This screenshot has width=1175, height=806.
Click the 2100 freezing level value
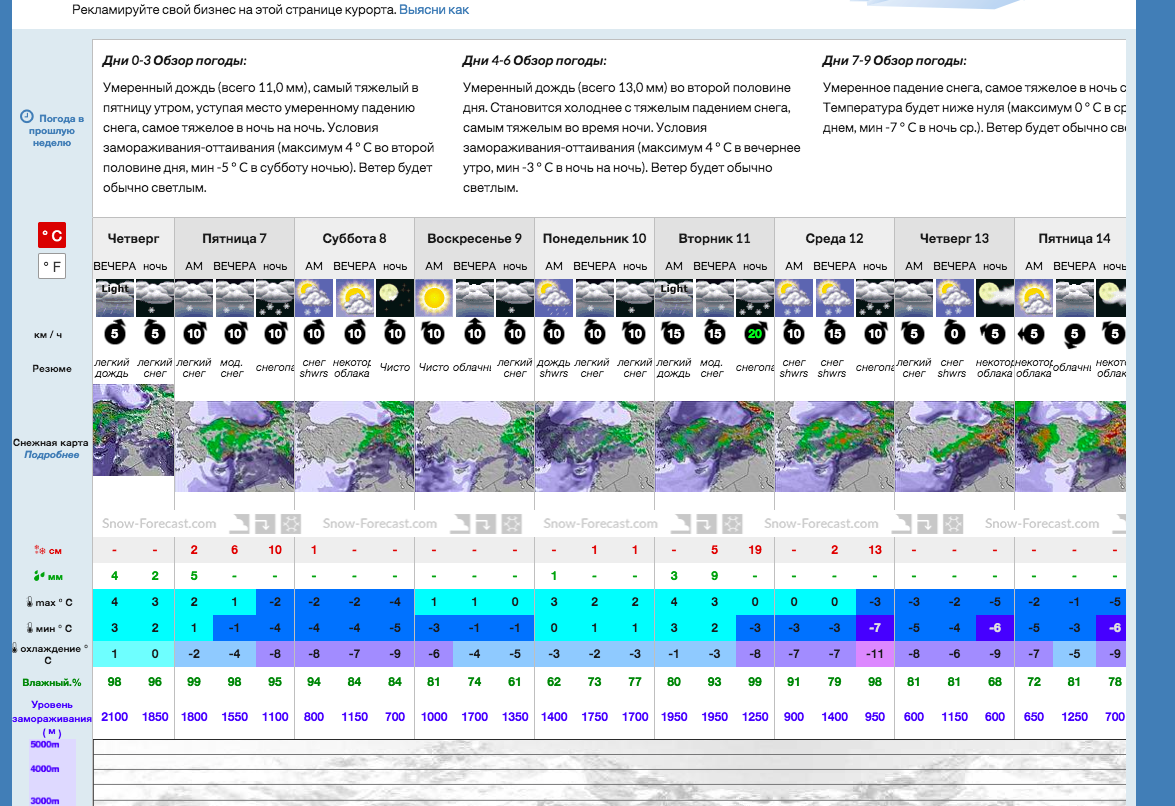(115, 717)
